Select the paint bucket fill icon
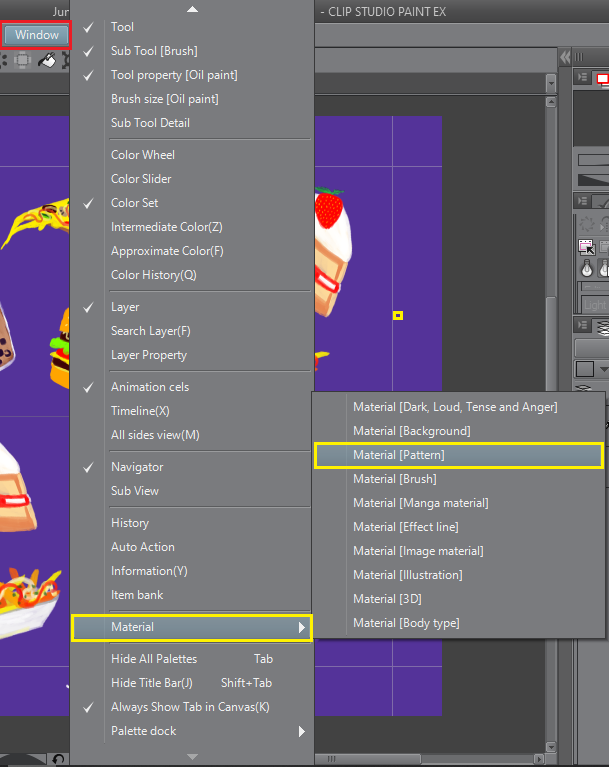The height and width of the screenshot is (767, 609). pyautogui.click(x=47, y=61)
